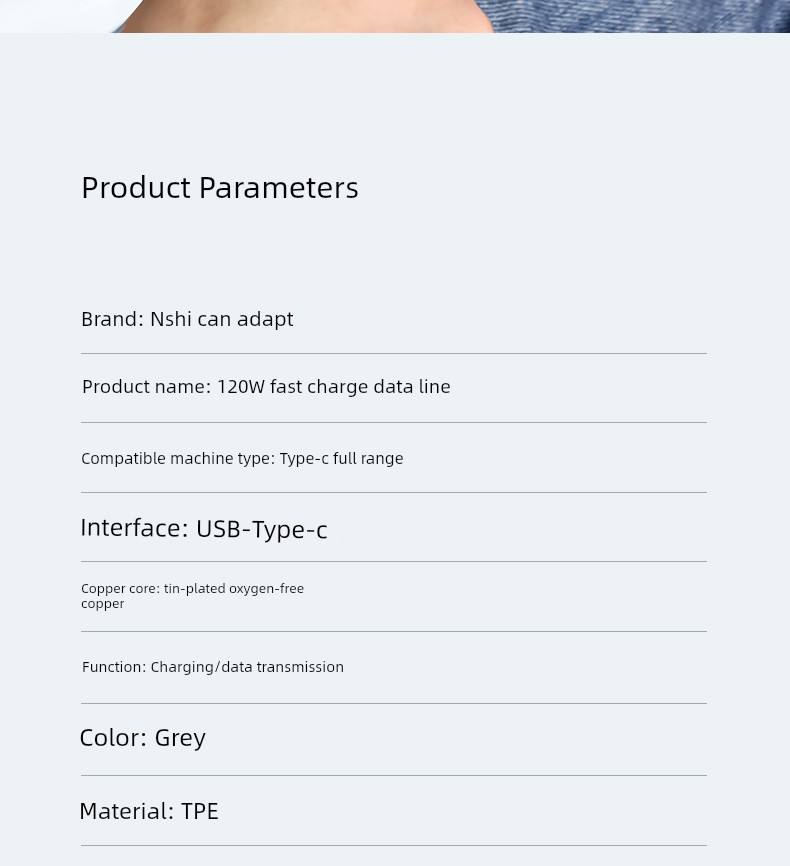Click the Material: TPE row
This screenshot has width=790, height=866.
(149, 811)
